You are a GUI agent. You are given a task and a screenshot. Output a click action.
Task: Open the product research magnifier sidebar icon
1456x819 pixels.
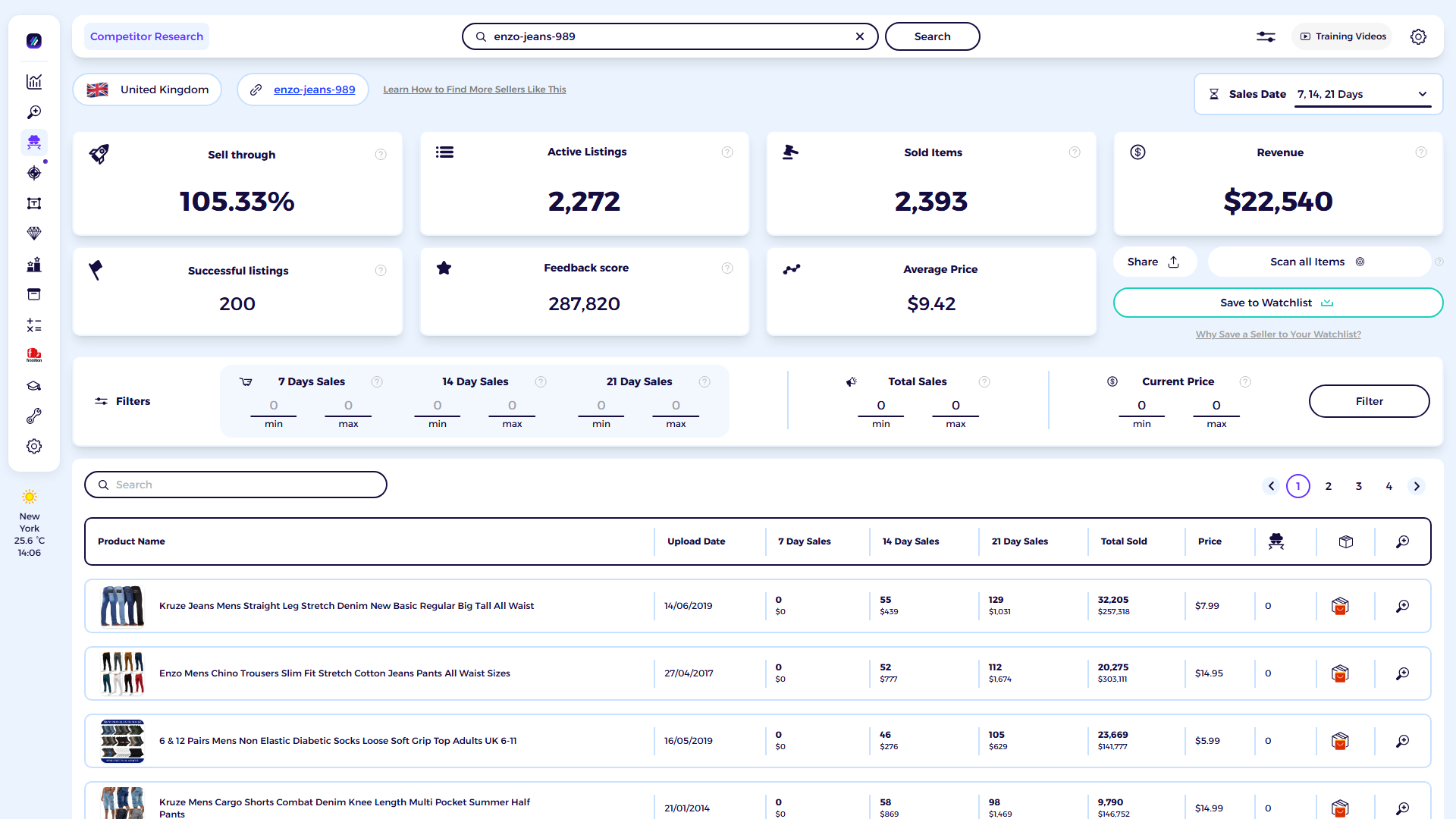point(34,112)
